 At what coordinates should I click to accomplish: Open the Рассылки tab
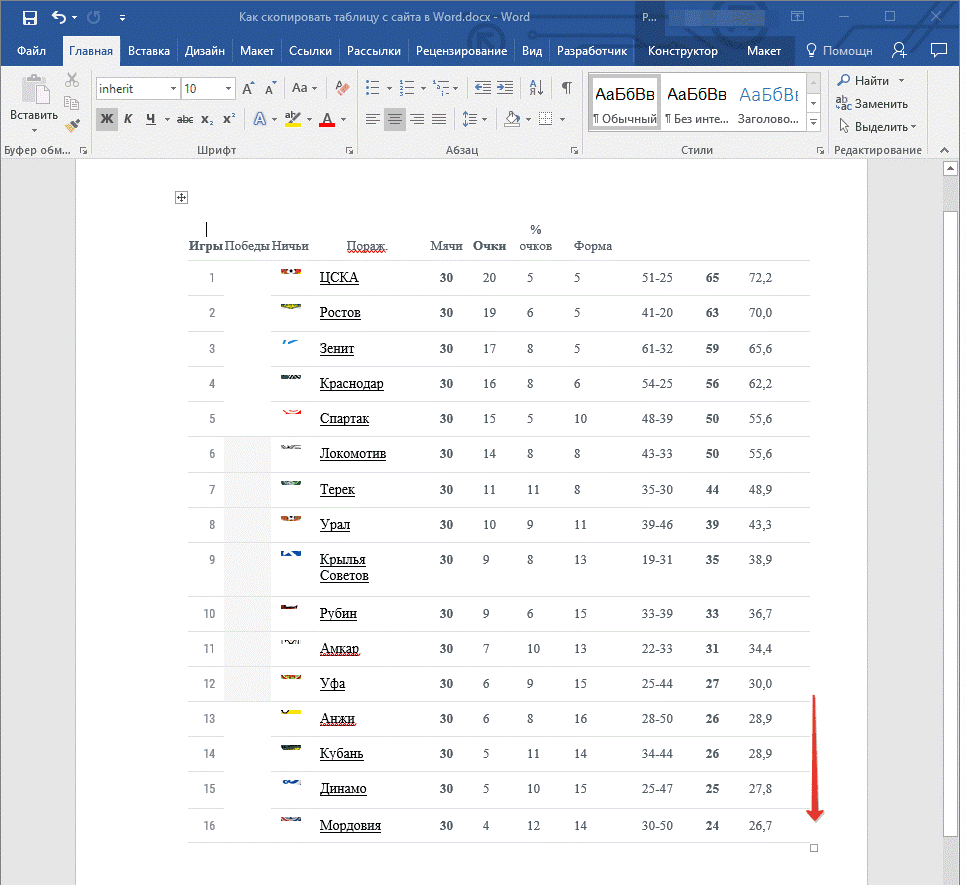373,51
